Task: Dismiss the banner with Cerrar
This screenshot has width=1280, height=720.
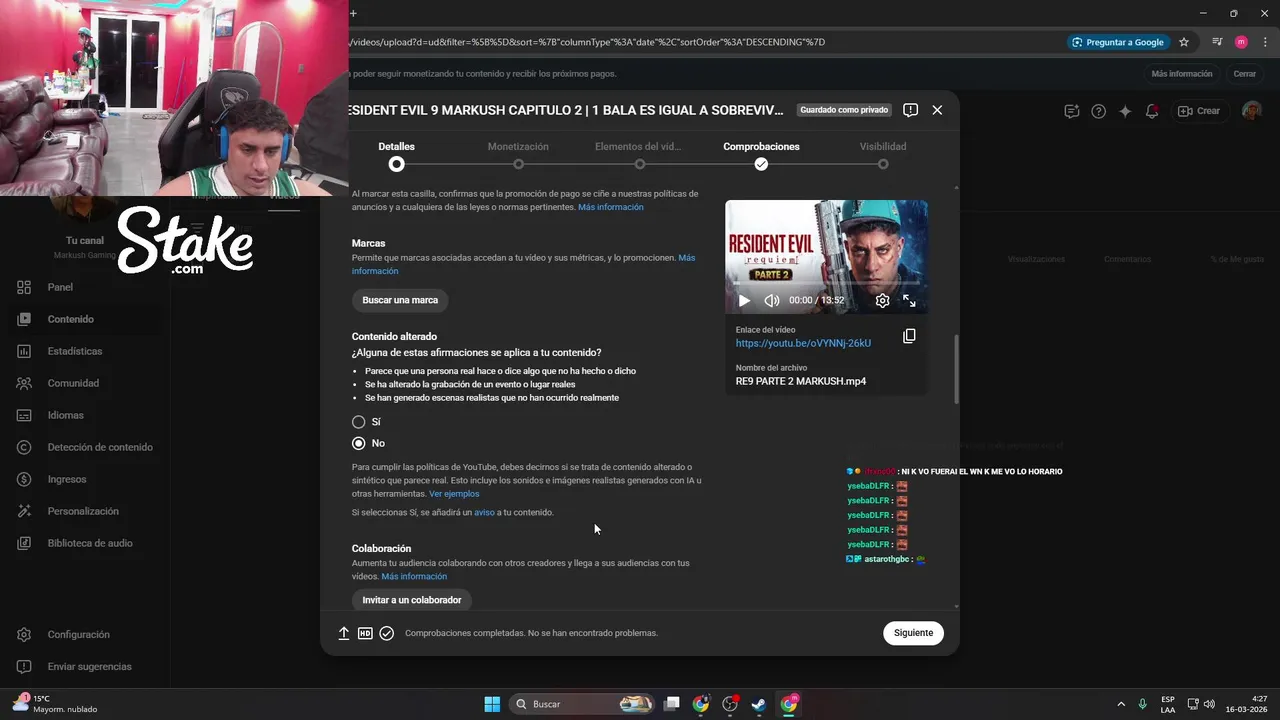Action: [1244, 74]
